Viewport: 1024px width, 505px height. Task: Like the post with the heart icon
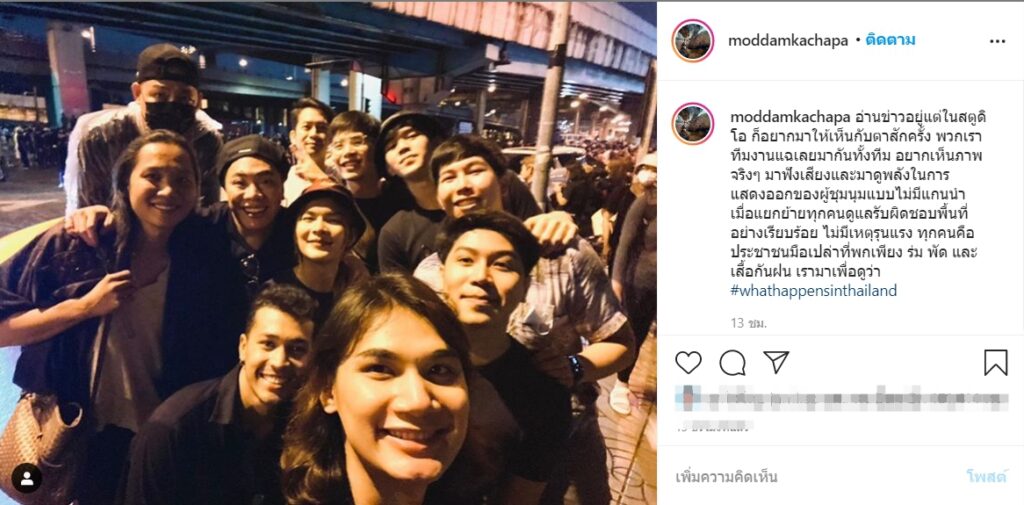click(x=688, y=362)
